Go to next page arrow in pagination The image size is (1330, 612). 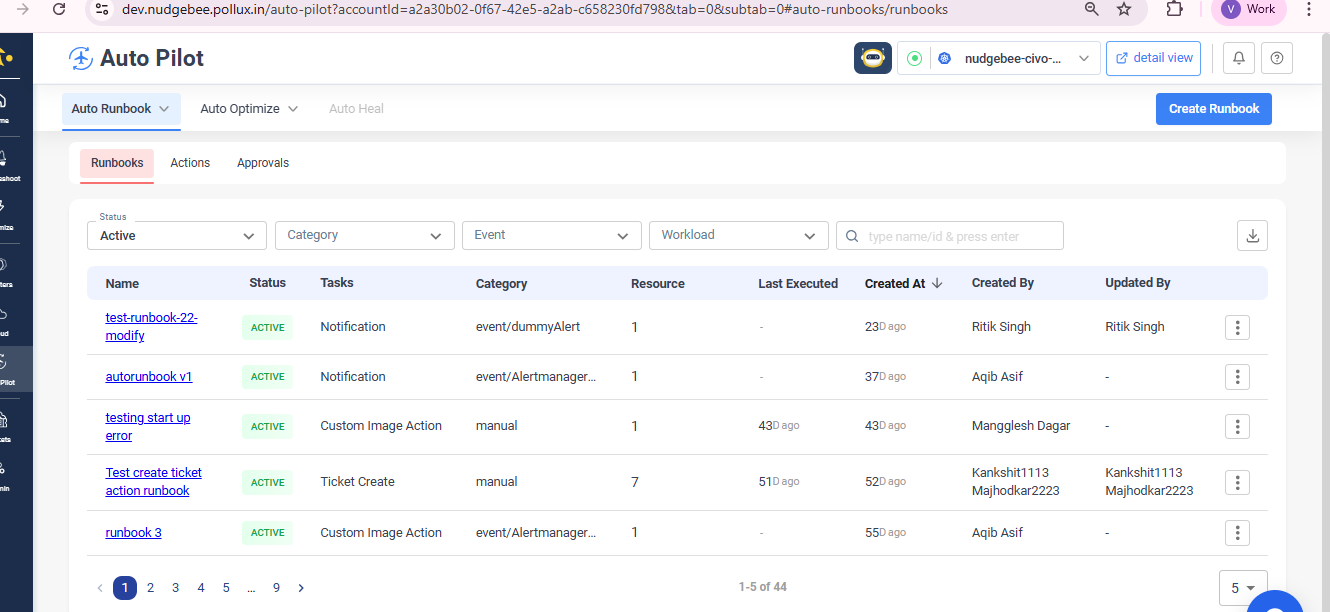301,588
